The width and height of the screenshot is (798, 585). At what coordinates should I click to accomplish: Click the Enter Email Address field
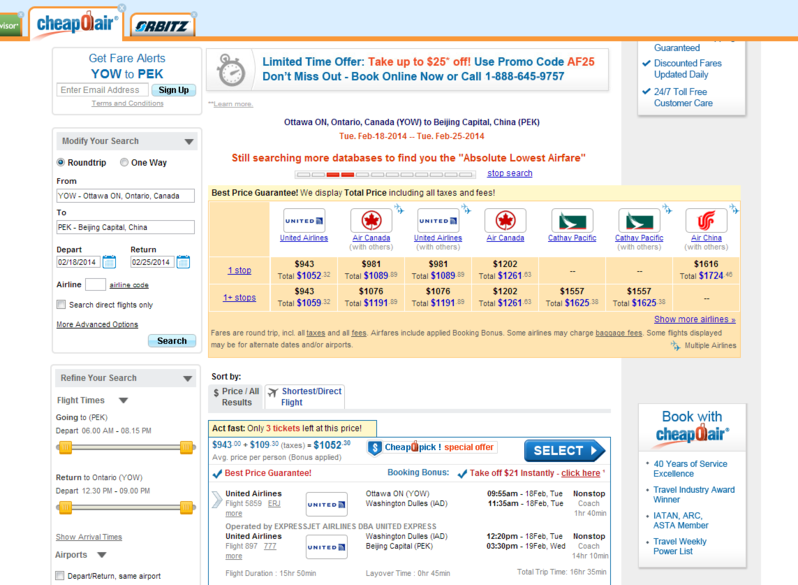(102, 90)
